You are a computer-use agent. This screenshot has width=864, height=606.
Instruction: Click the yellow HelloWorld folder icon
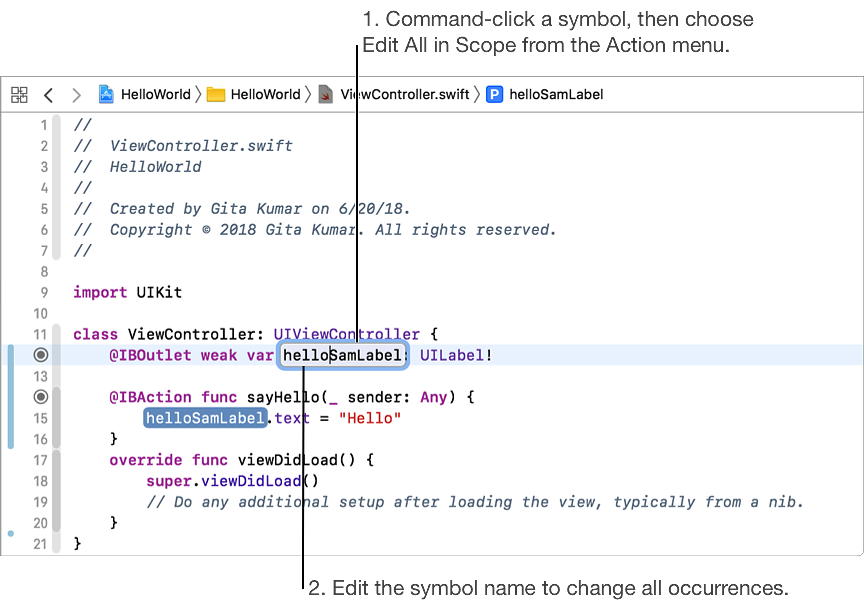[x=215, y=95]
